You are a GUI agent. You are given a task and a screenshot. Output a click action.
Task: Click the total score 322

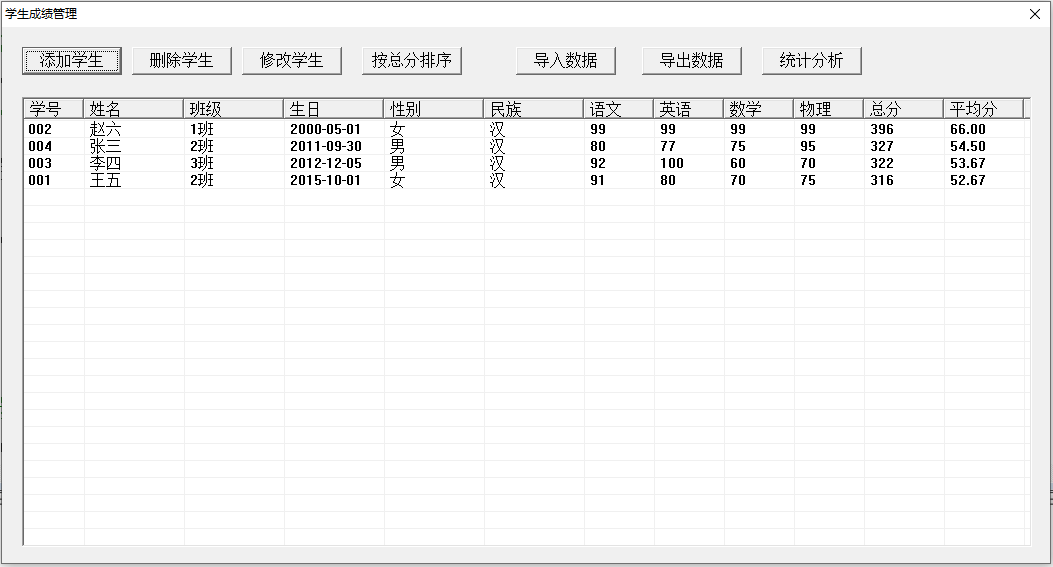[882, 163]
